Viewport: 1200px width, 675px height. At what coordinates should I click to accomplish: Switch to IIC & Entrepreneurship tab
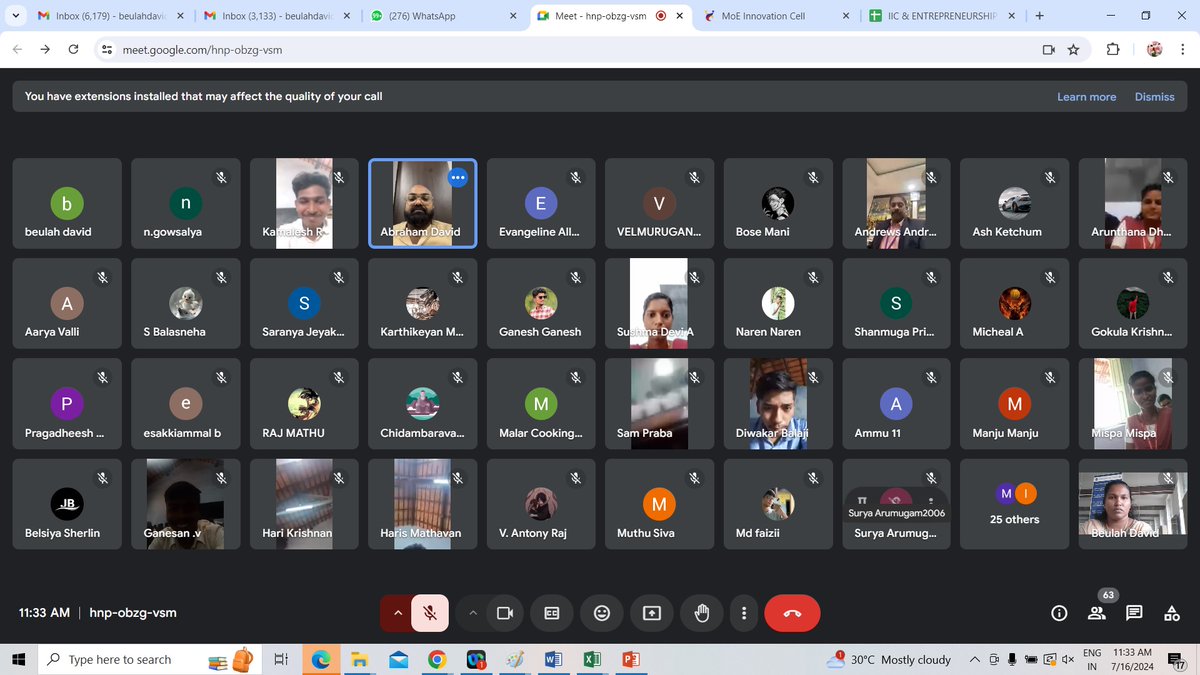(940, 16)
